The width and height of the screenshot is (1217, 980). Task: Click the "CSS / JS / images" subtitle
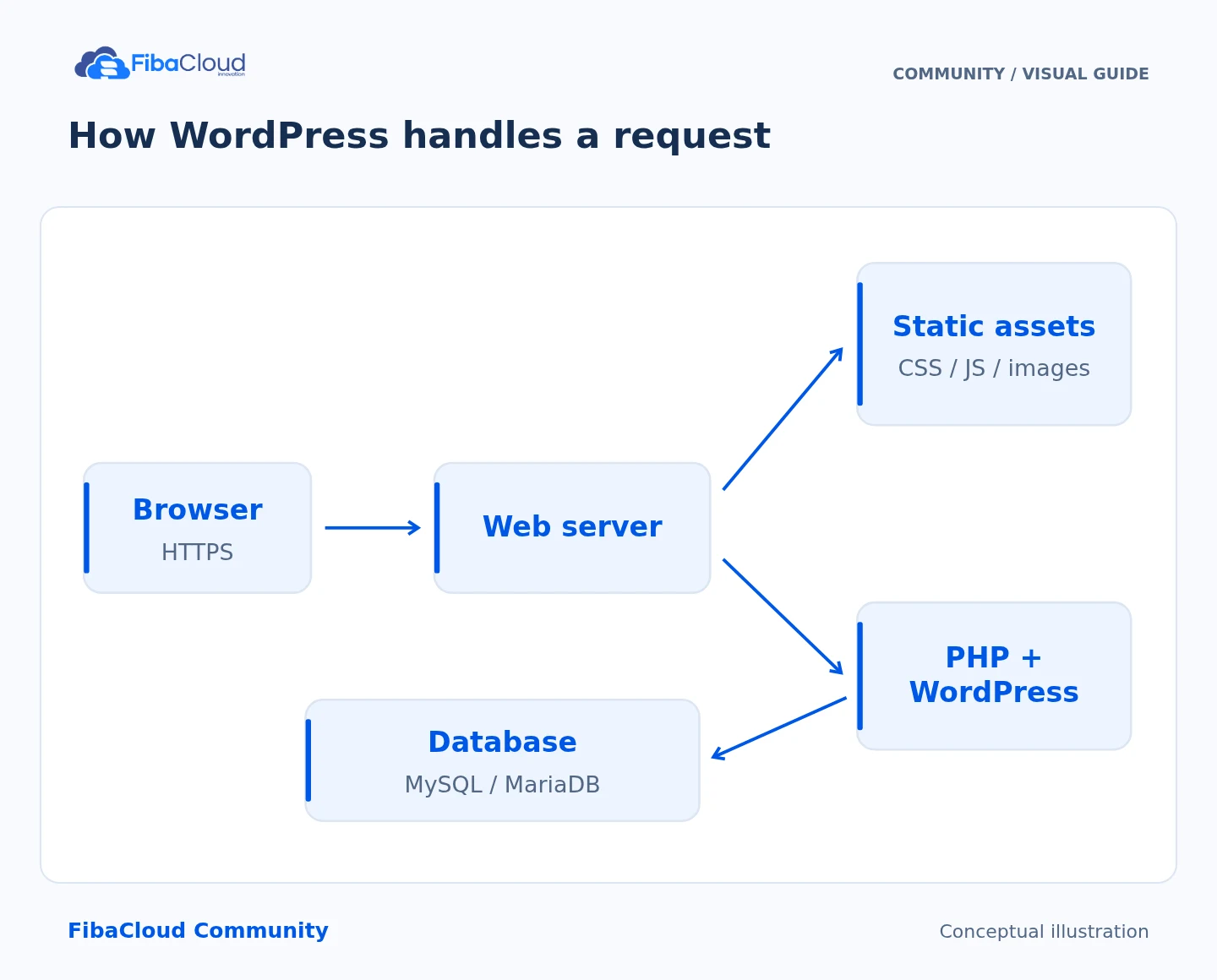coord(994,369)
